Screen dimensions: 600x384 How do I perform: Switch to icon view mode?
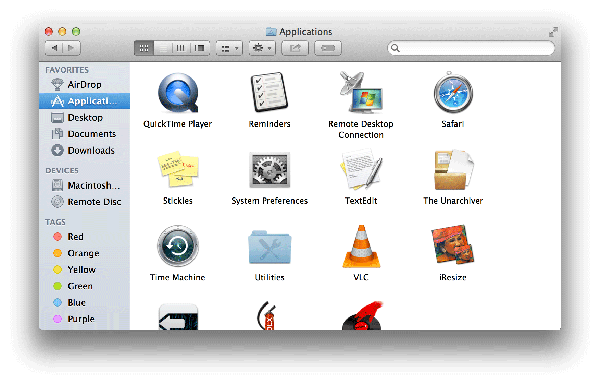tap(144, 48)
